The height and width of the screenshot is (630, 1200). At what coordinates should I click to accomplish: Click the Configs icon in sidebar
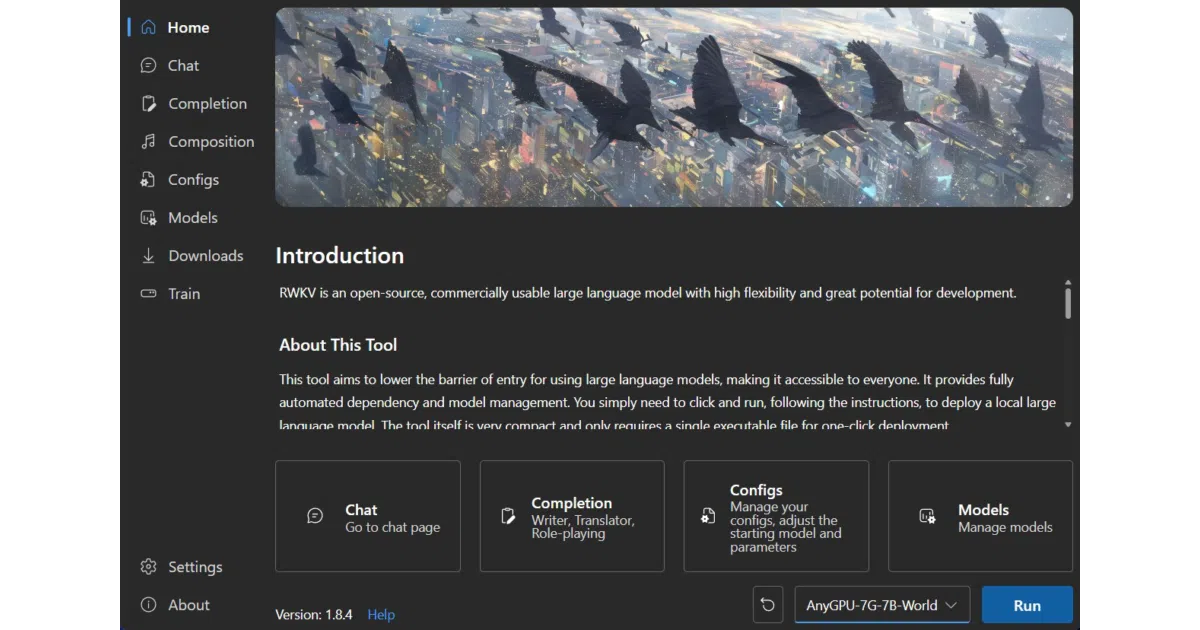pyautogui.click(x=148, y=179)
